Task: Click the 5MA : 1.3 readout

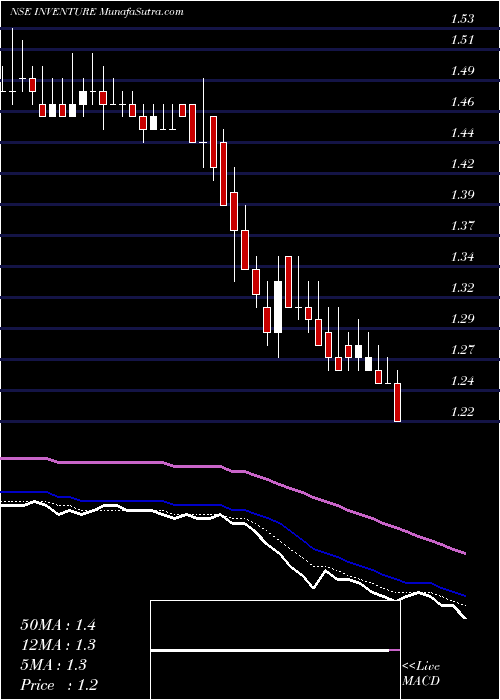Action: pos(54,665)
